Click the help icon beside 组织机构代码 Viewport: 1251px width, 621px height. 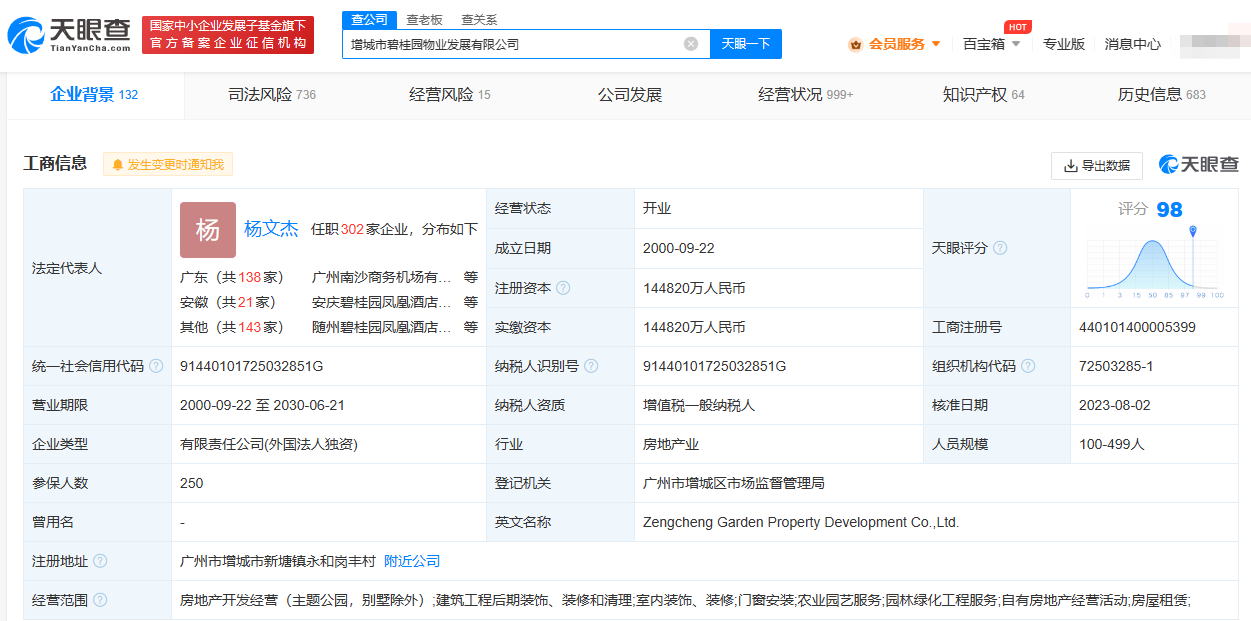1029,366
